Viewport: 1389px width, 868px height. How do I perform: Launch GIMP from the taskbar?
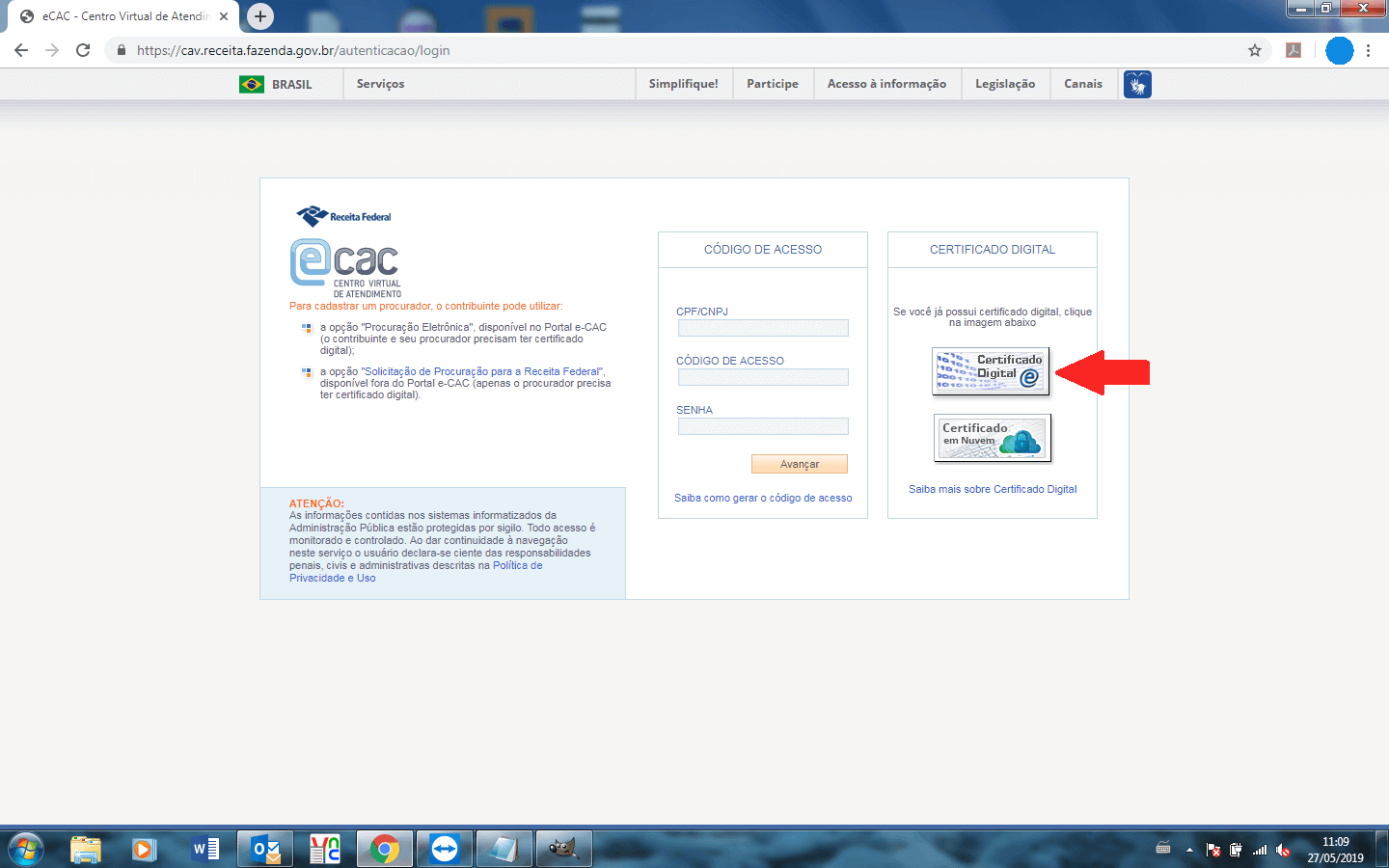[563, 849]
